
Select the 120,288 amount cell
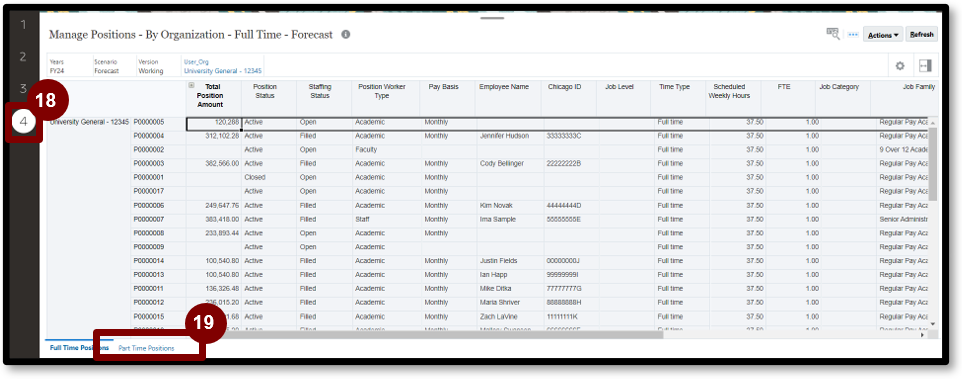pyautogui.click(x=214, y=123)
